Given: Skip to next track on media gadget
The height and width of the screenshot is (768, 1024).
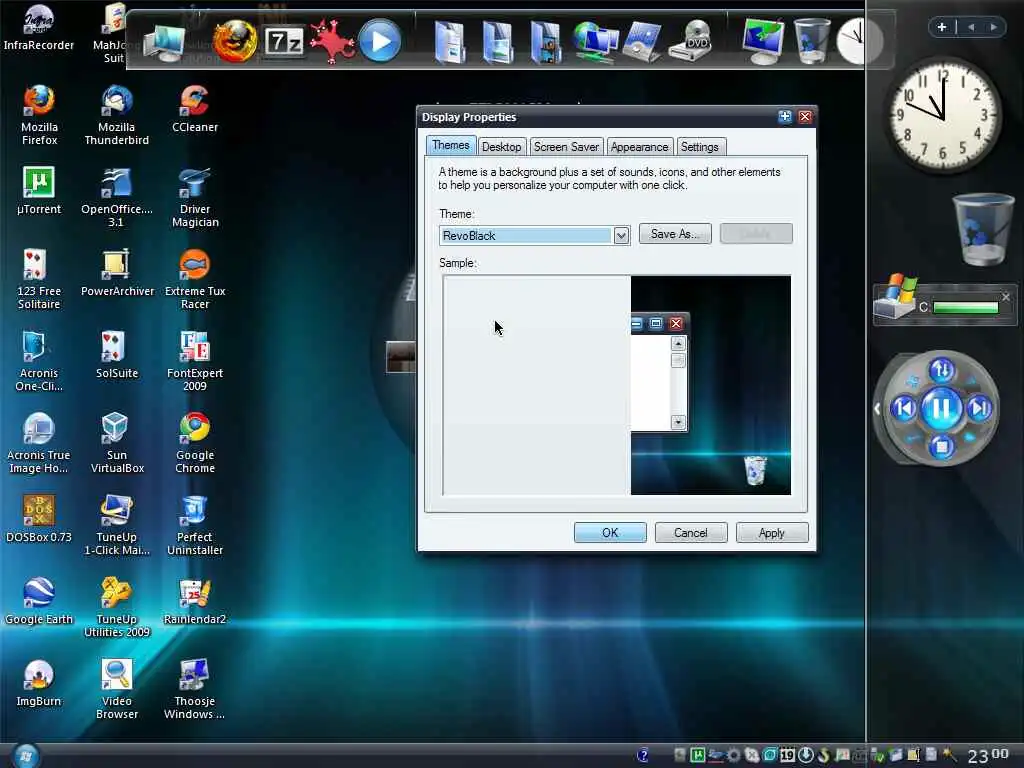Looking at the screenshot, I should click(980, 409).
